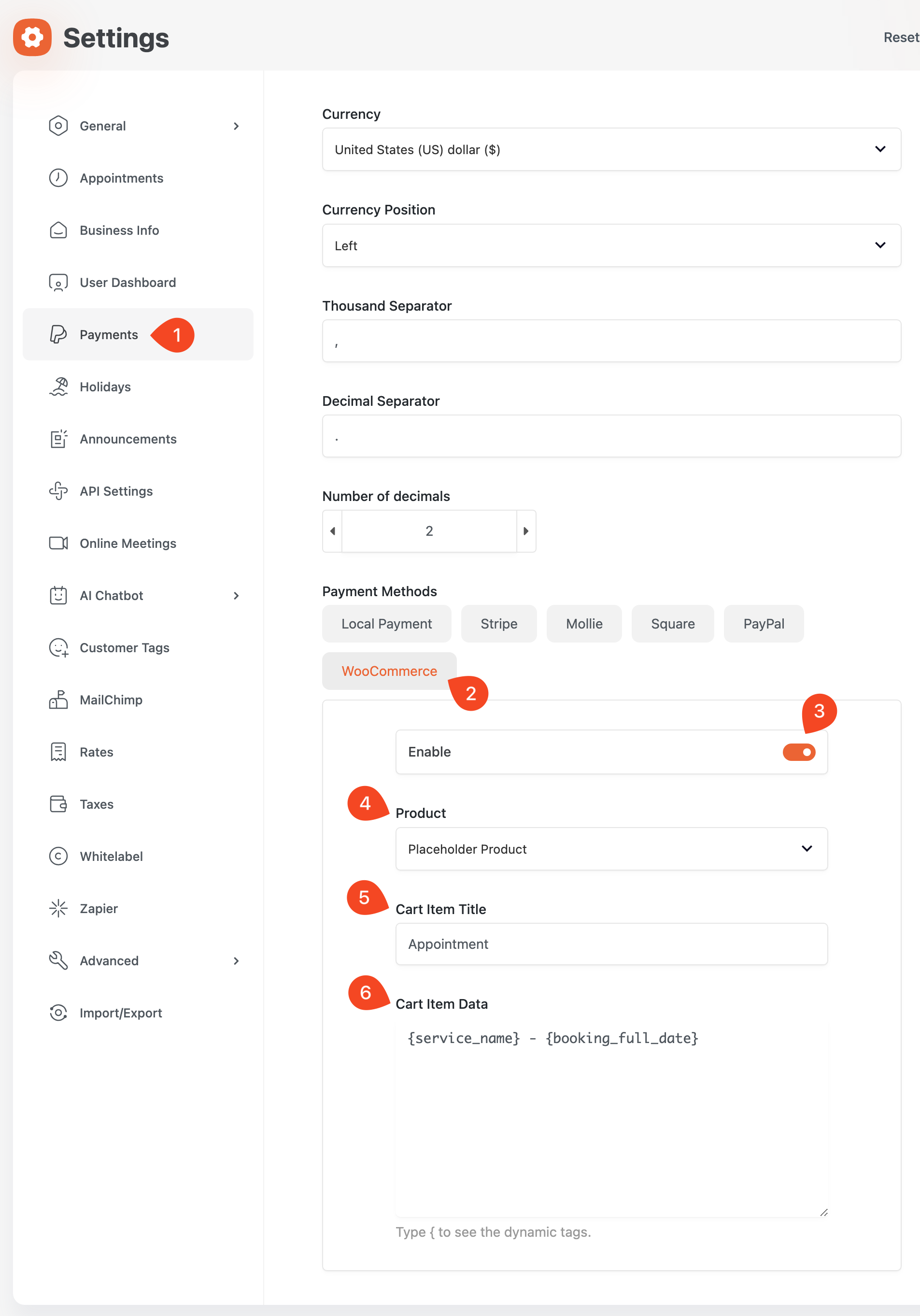Image resolution: width=920 pixels, height=1316 pixels.
Task: Click the Zapier asterisk icon
Action: click(x=58, y=908)
